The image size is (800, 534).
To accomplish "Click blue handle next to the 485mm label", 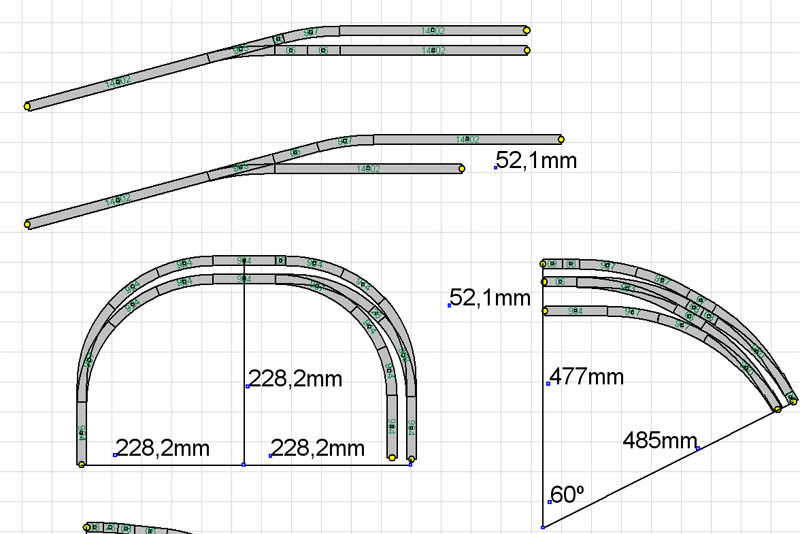I will (698, 448).
